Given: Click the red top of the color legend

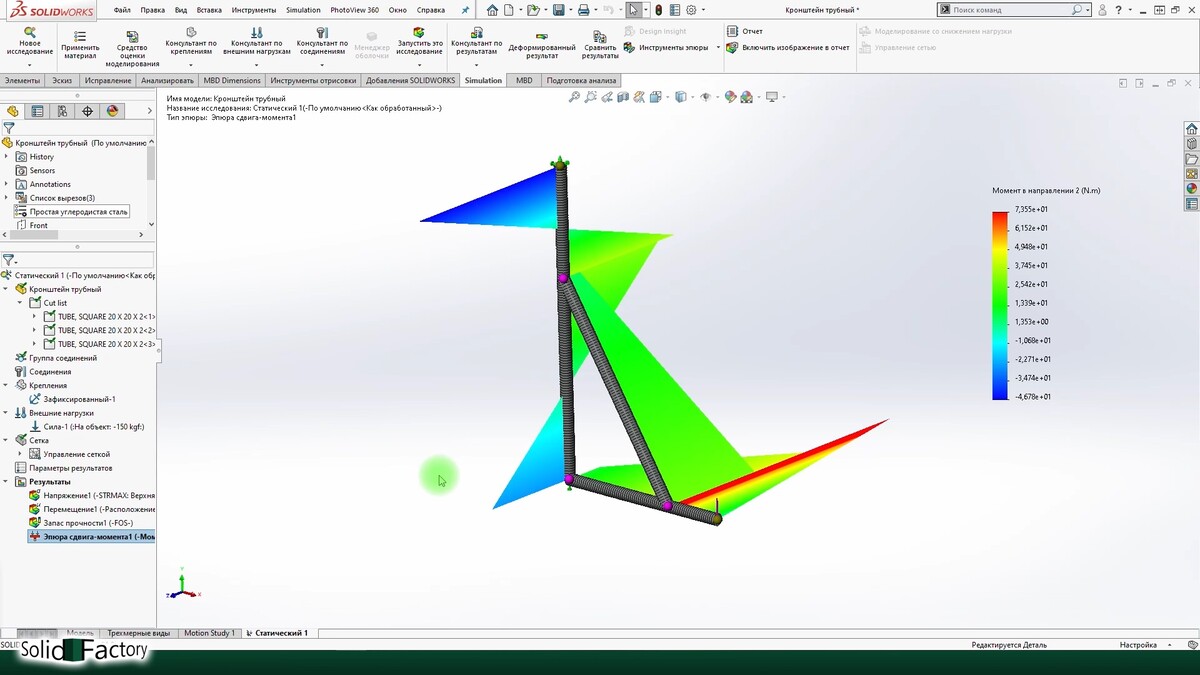Looking at the screenshot, I should pyautogui.click(x=1000, y=216).
